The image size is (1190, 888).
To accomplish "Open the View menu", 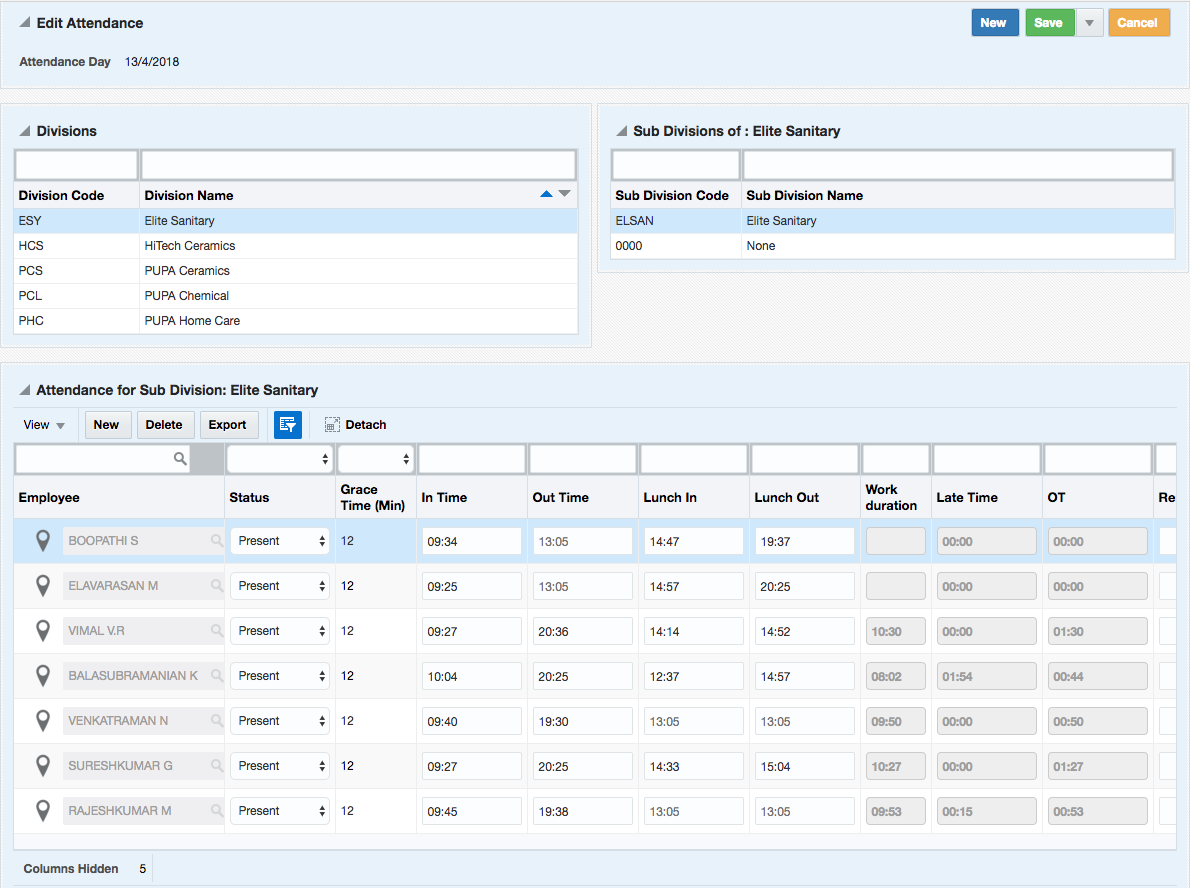I will [x=44, y=425].
